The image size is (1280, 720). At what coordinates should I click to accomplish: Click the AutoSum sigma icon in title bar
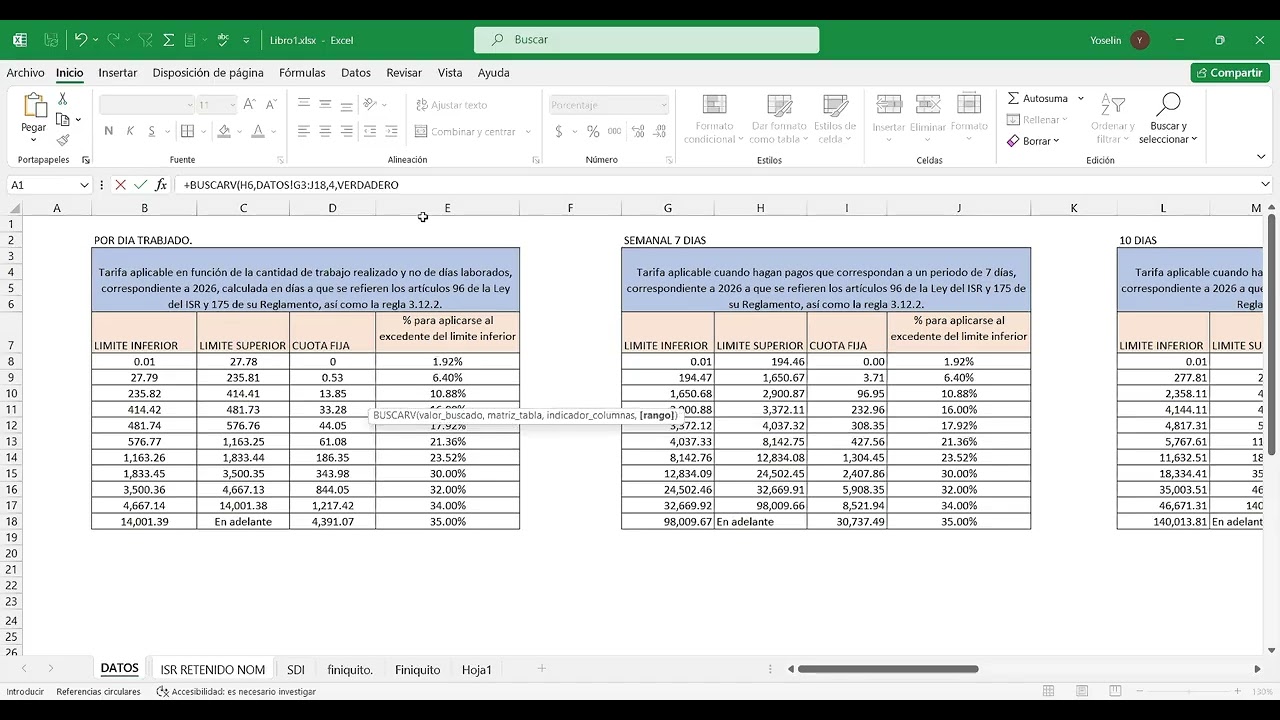click(168, 40)
